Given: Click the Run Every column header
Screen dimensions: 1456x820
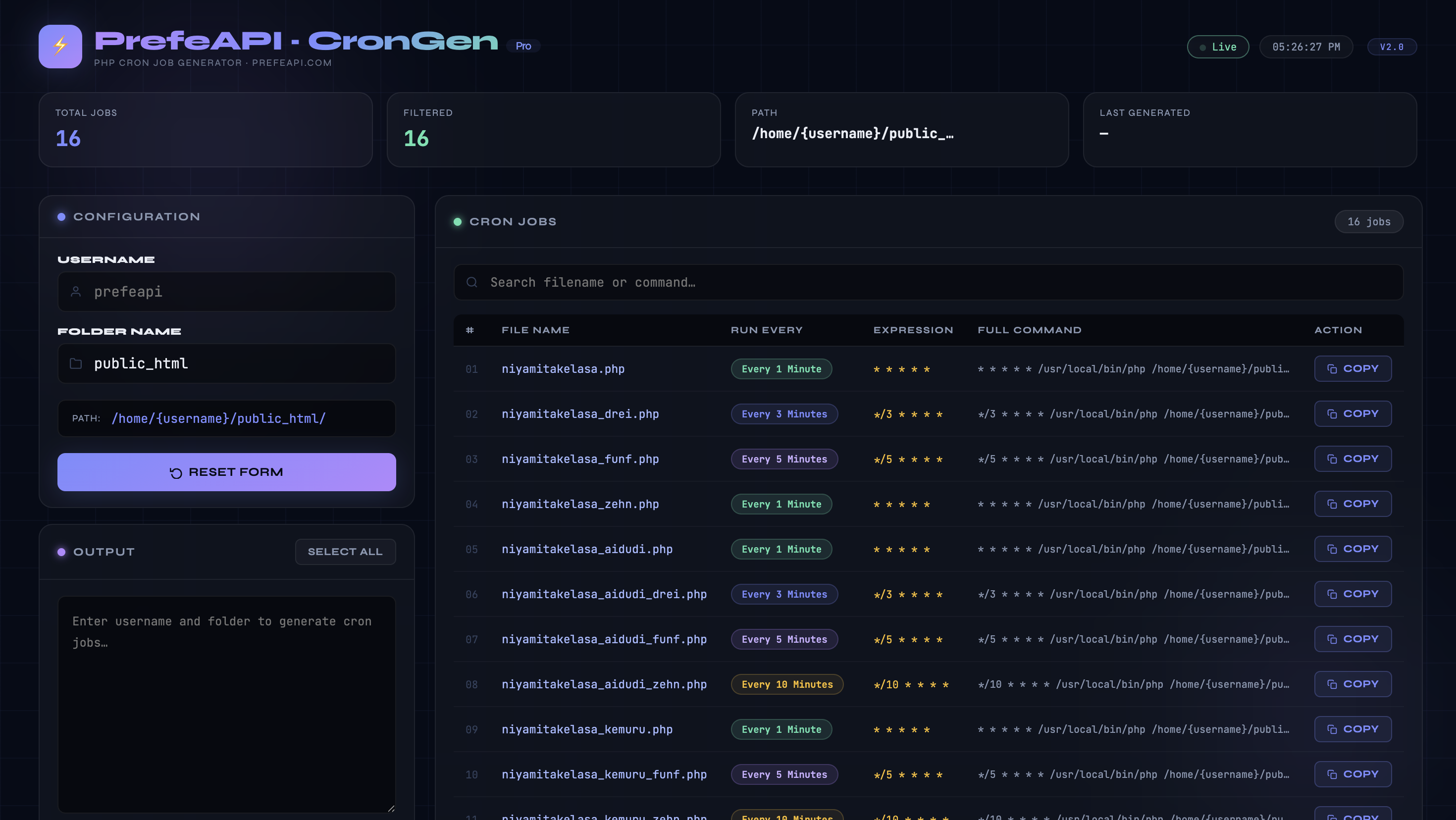Looking at the screenshot, I should pyautogui.click(x=767, y=330).
